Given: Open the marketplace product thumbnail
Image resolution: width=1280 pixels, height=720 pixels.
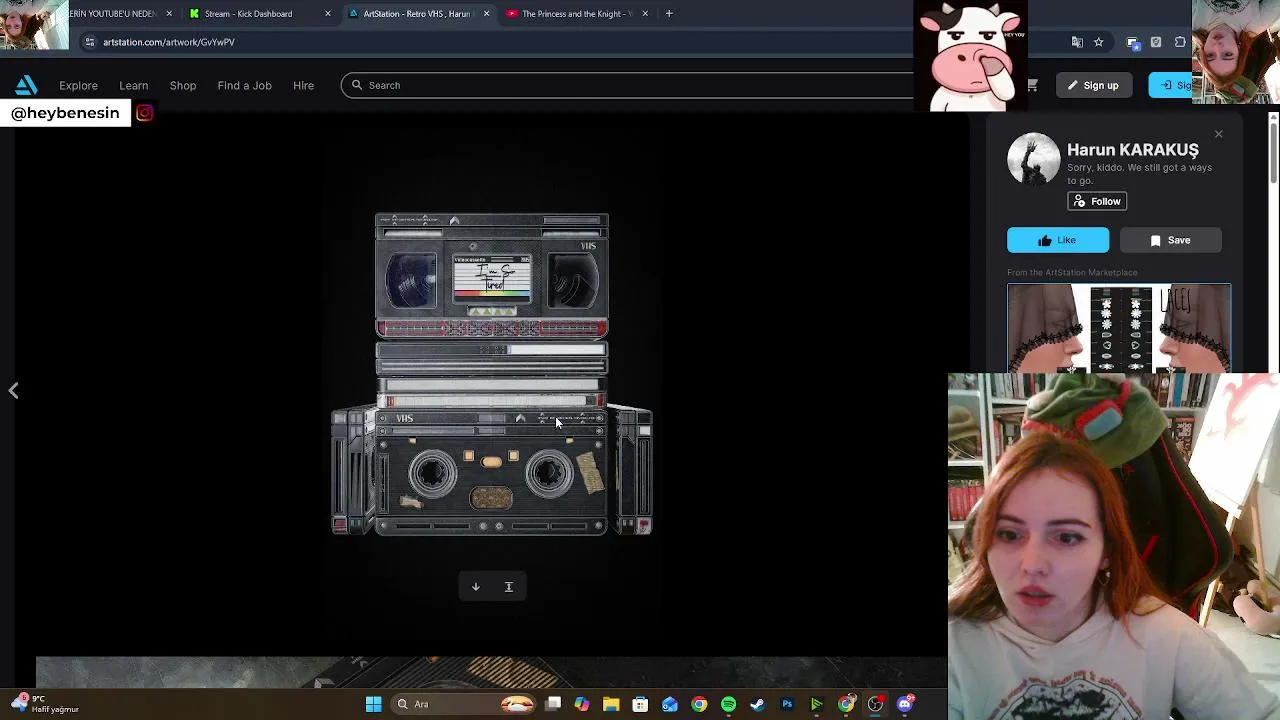Looking at the screenshot, I should point(1119,328).
